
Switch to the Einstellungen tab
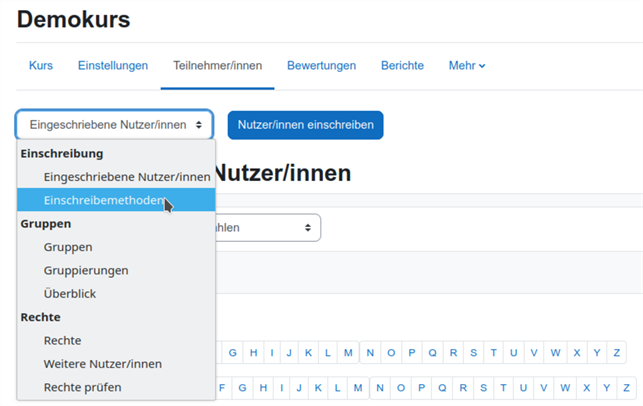point(113,66)
